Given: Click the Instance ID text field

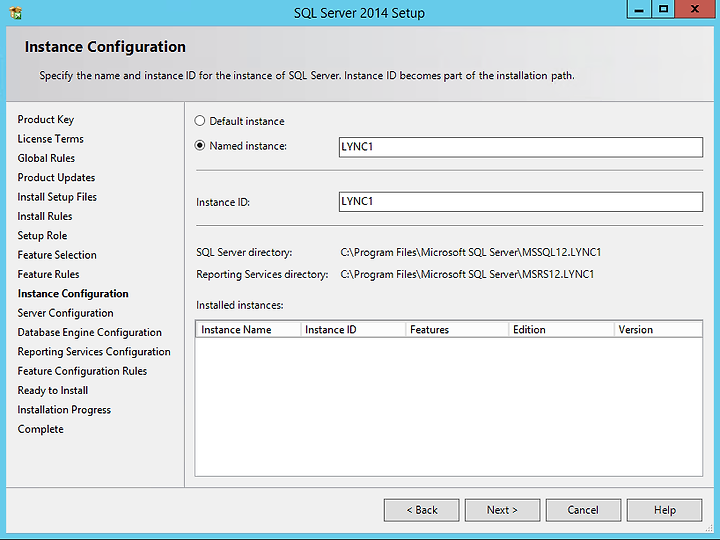Looking at the screenshot, I should pyautogui.click(x=521, y=202).
